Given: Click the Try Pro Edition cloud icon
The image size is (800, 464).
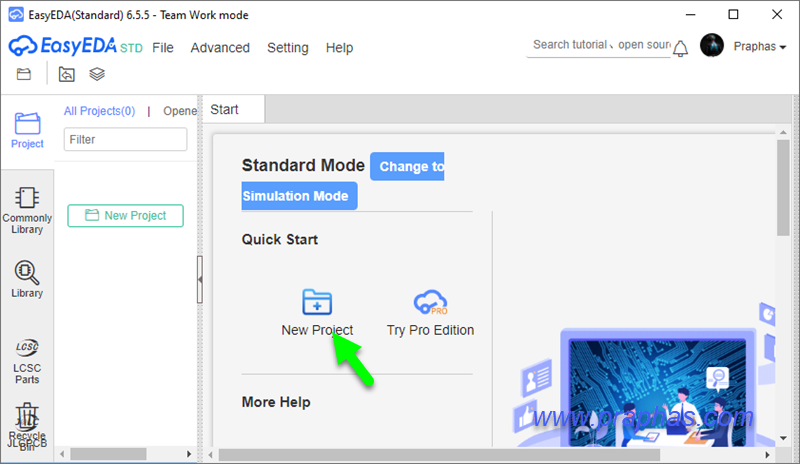Looking at the screenshot, I should pos(430,302).
